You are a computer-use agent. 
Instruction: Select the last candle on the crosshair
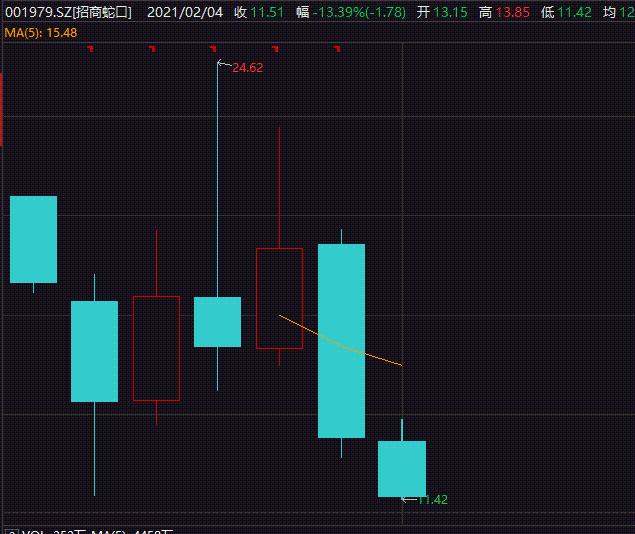pos(402,468)
